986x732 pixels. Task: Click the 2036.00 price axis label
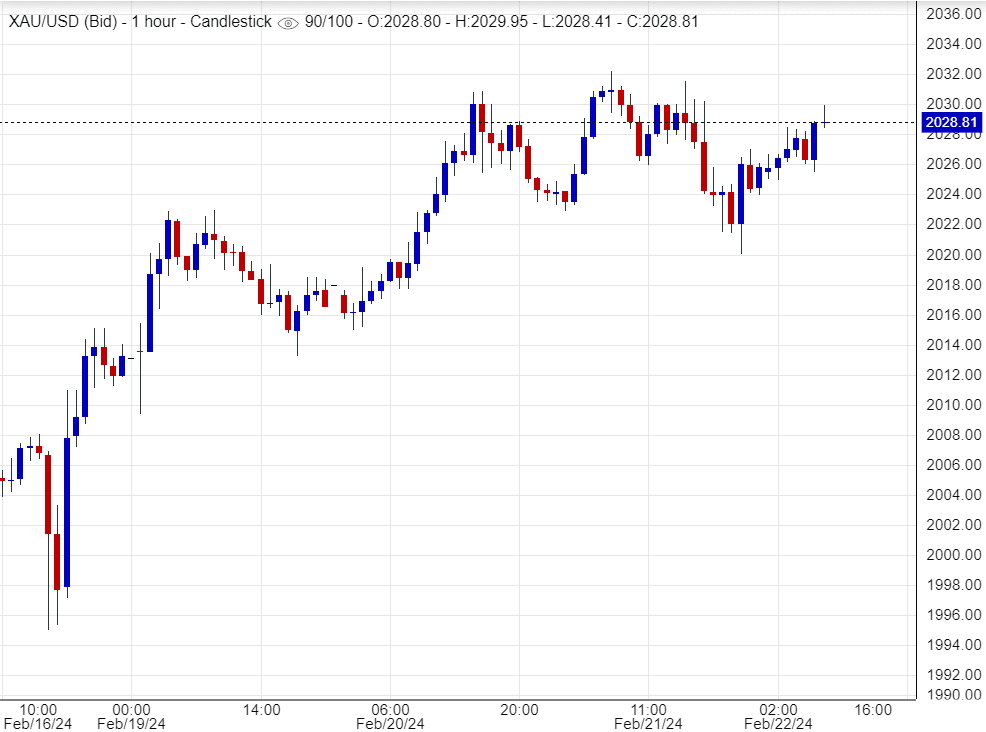coord(951,14)
